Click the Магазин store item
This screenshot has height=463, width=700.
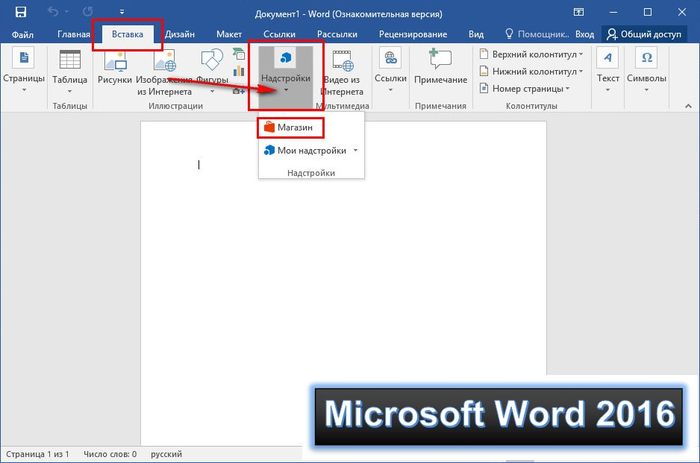pyautogui.click(x=291, y=128)
